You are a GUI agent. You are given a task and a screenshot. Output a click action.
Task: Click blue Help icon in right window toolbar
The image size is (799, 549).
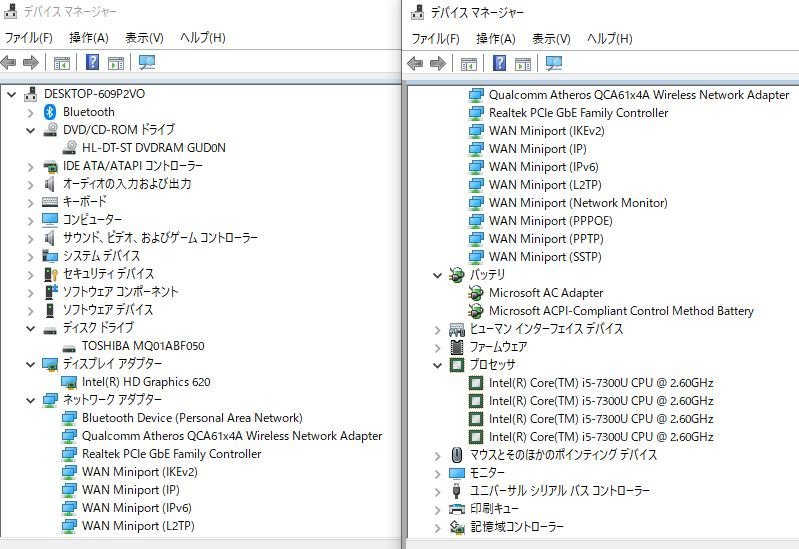499,63
